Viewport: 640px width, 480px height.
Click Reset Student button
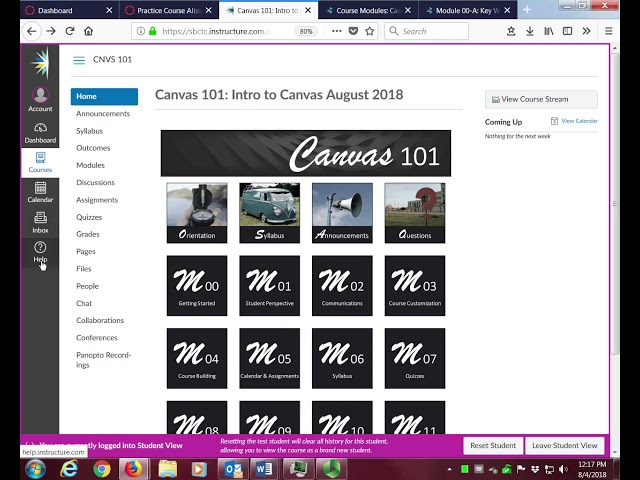coord(493,445)
